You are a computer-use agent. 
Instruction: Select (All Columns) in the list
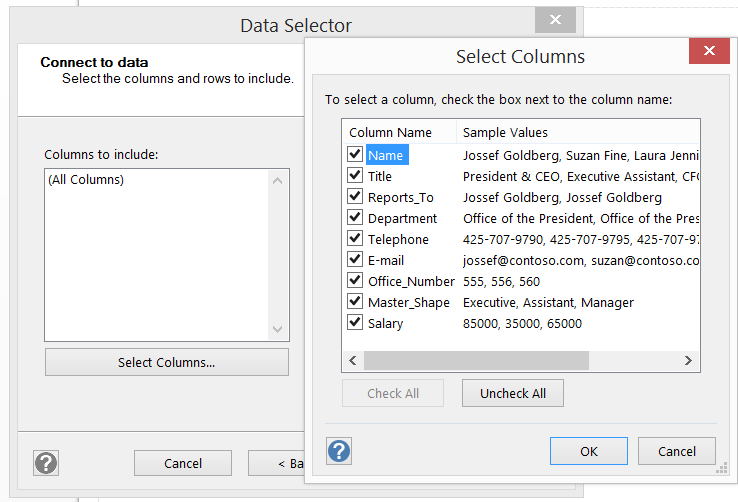(x=86, y=180)
